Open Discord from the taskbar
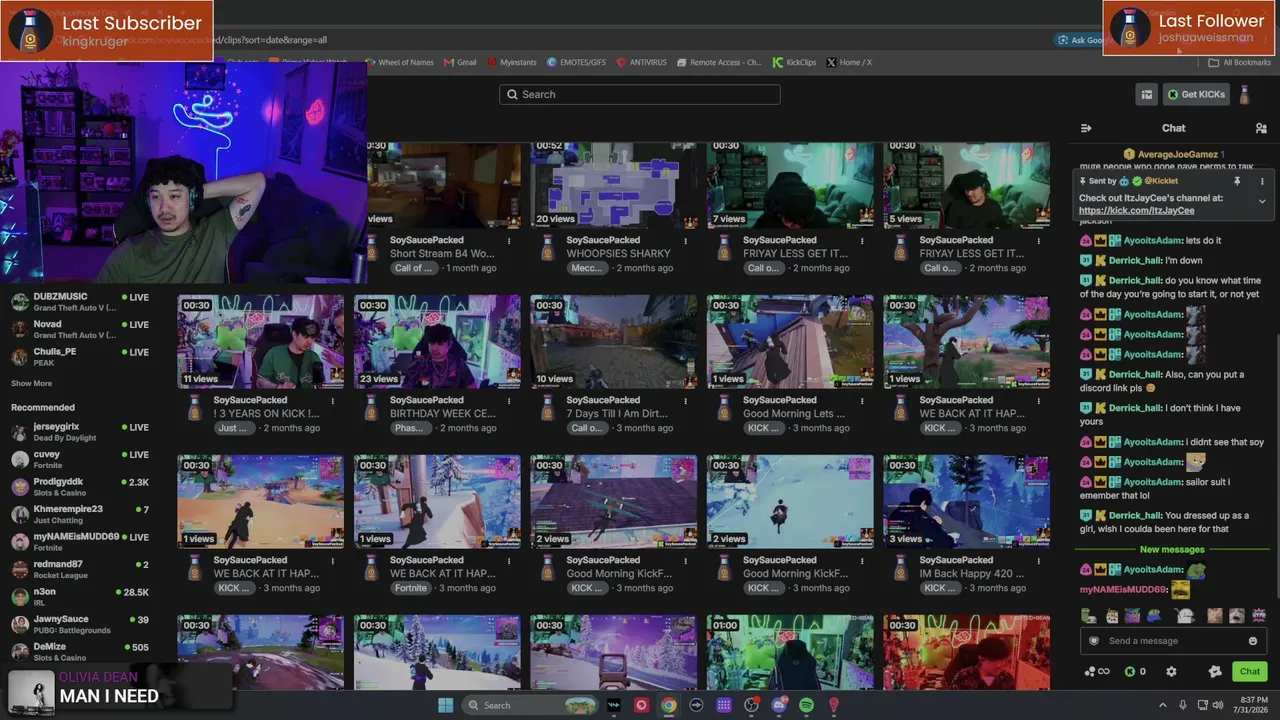Image resolution: width=1280 pixels, height=720 pixels. 779,705
